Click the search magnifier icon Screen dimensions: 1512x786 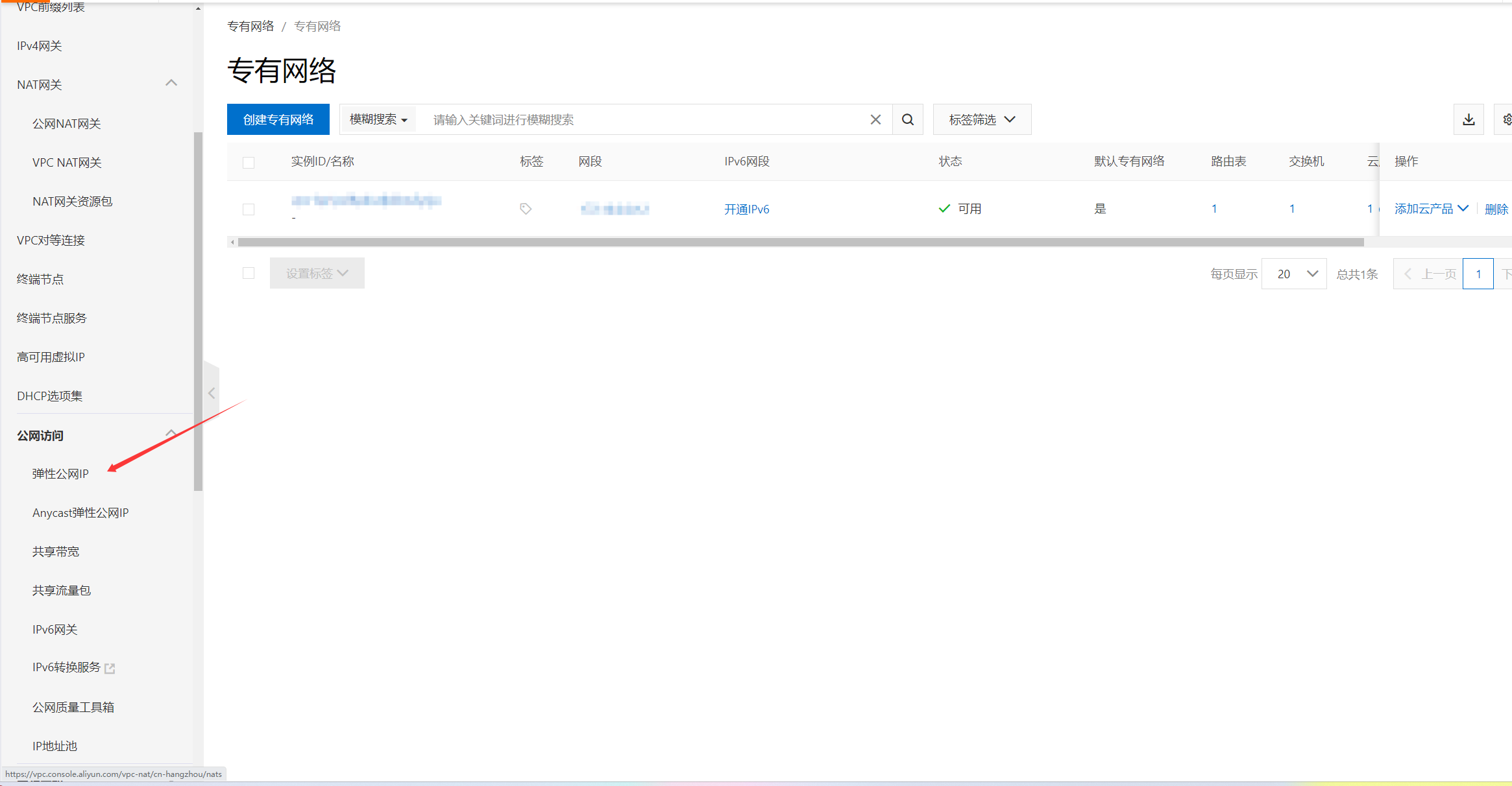pyautogui.click(x=908, y=119)
